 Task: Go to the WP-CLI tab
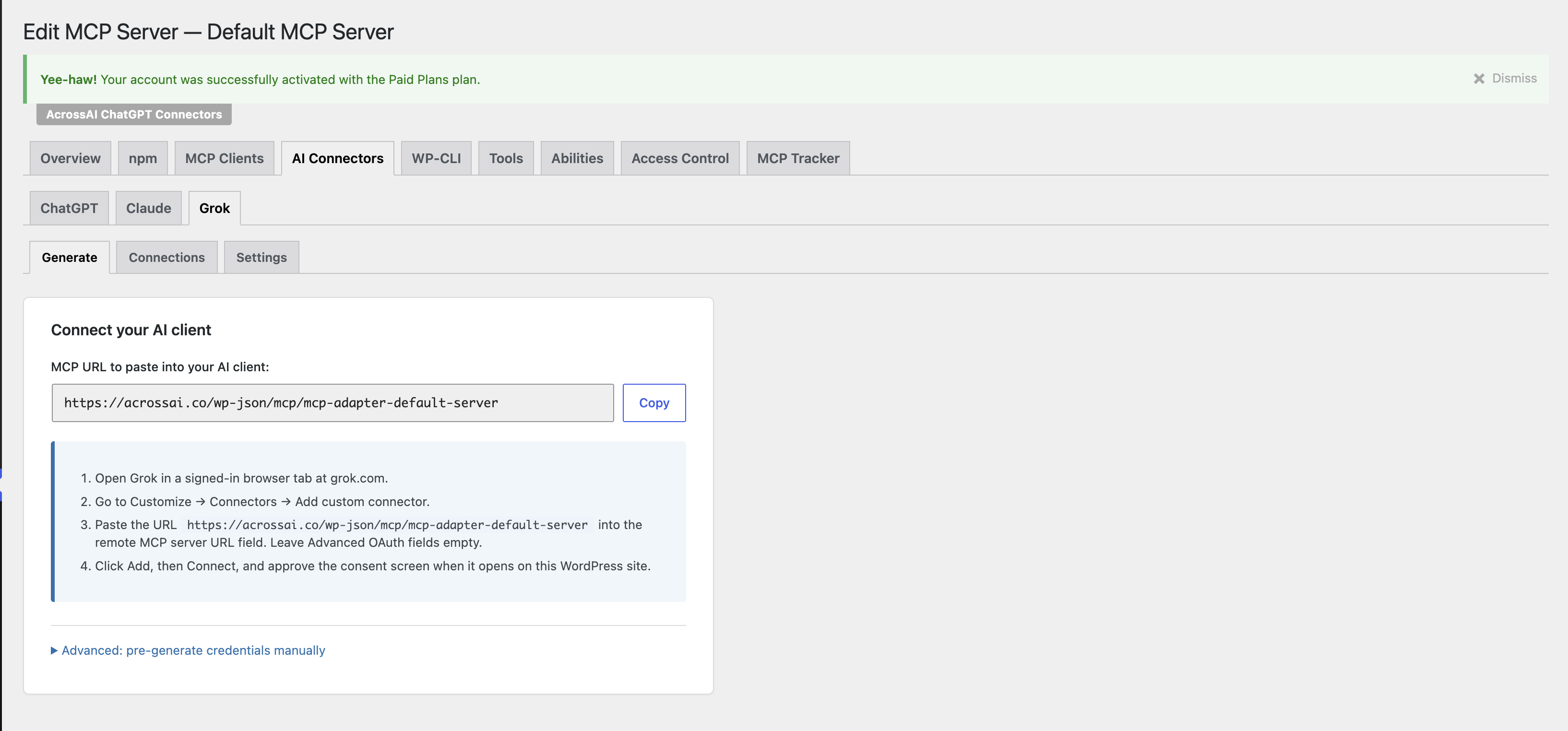pyautogui.click(x=437, y=158)
